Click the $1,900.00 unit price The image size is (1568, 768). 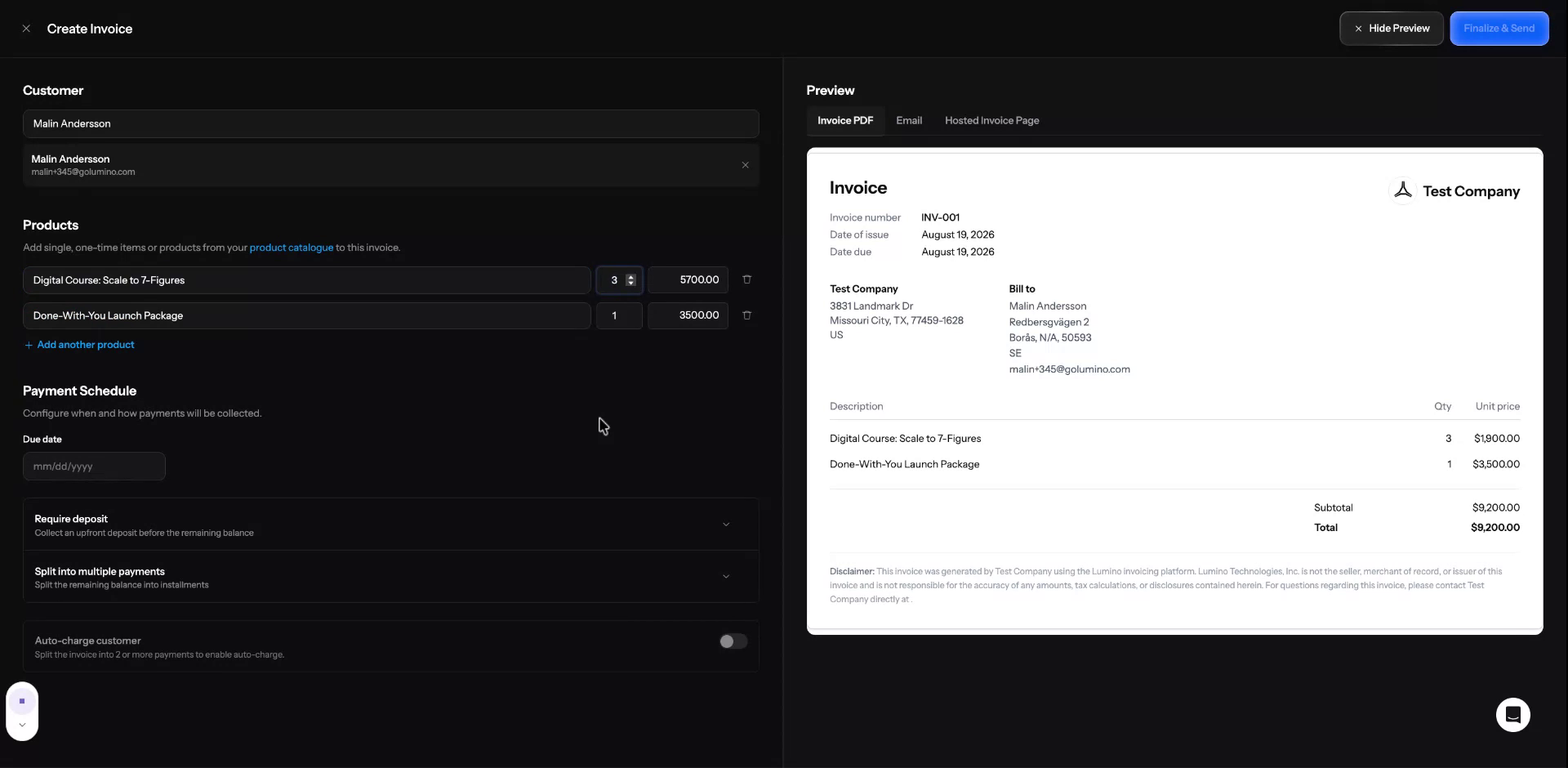pos(1496,439)
